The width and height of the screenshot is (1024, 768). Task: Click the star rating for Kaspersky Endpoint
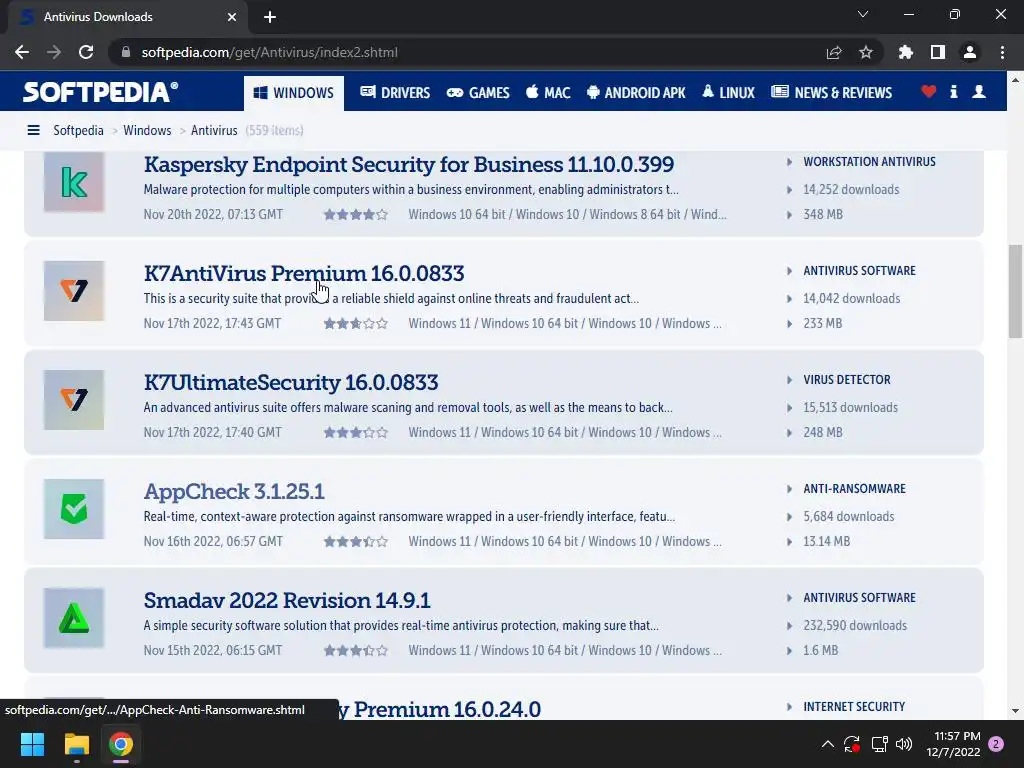pos(356,214)
